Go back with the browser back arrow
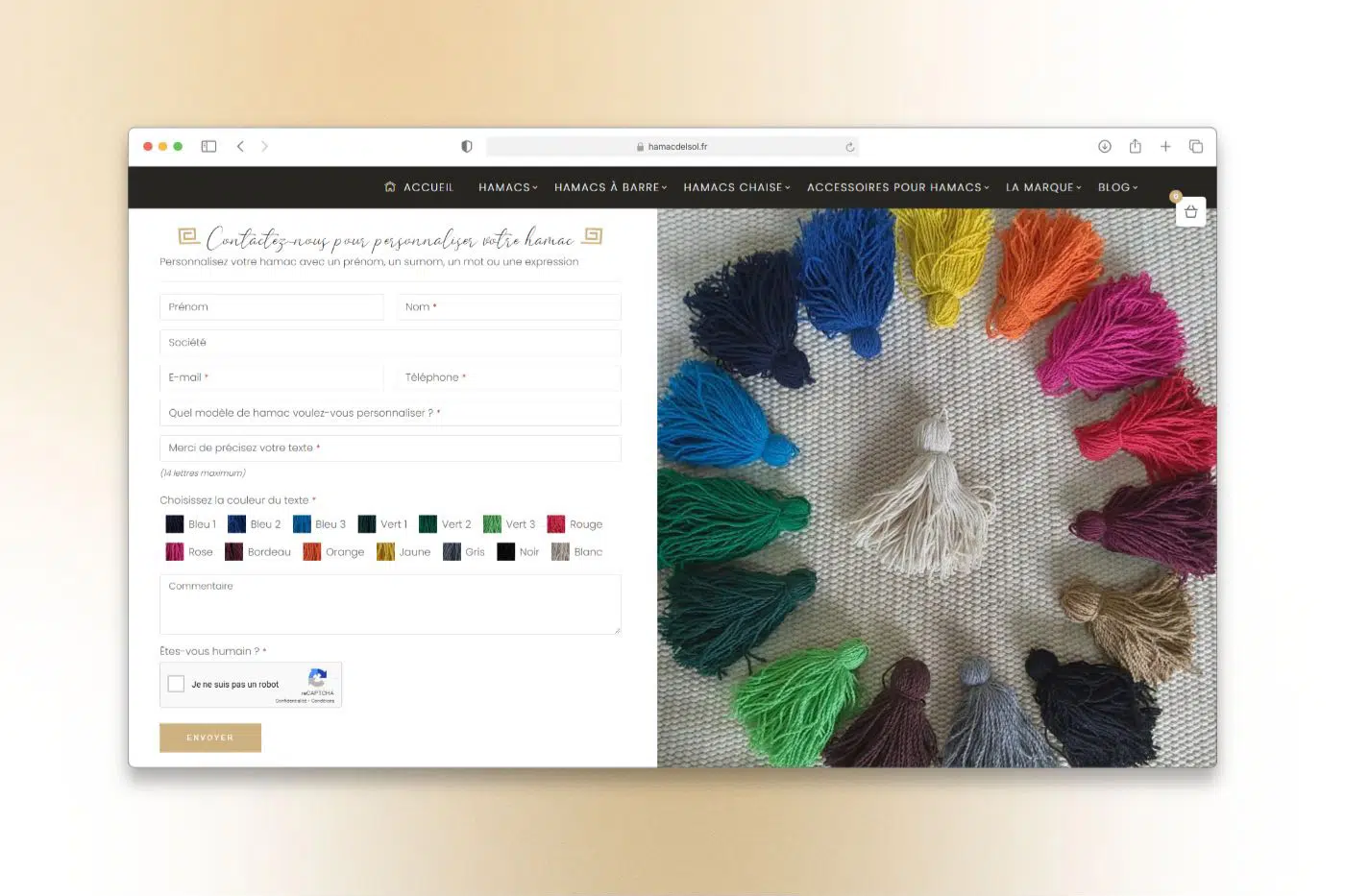 [240, 147]
